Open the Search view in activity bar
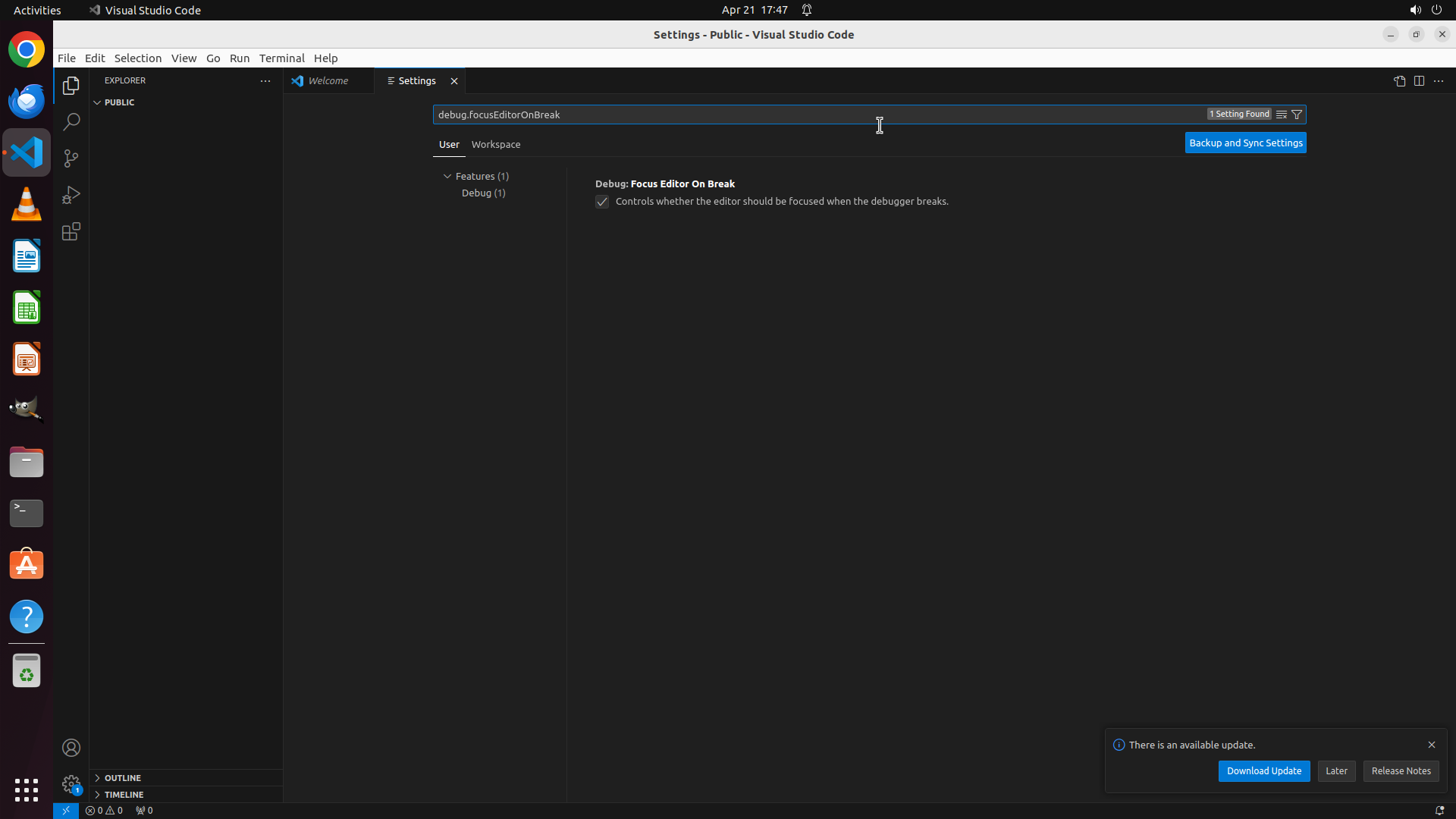This screenshot has width=1456, height=819. (71, 122)
